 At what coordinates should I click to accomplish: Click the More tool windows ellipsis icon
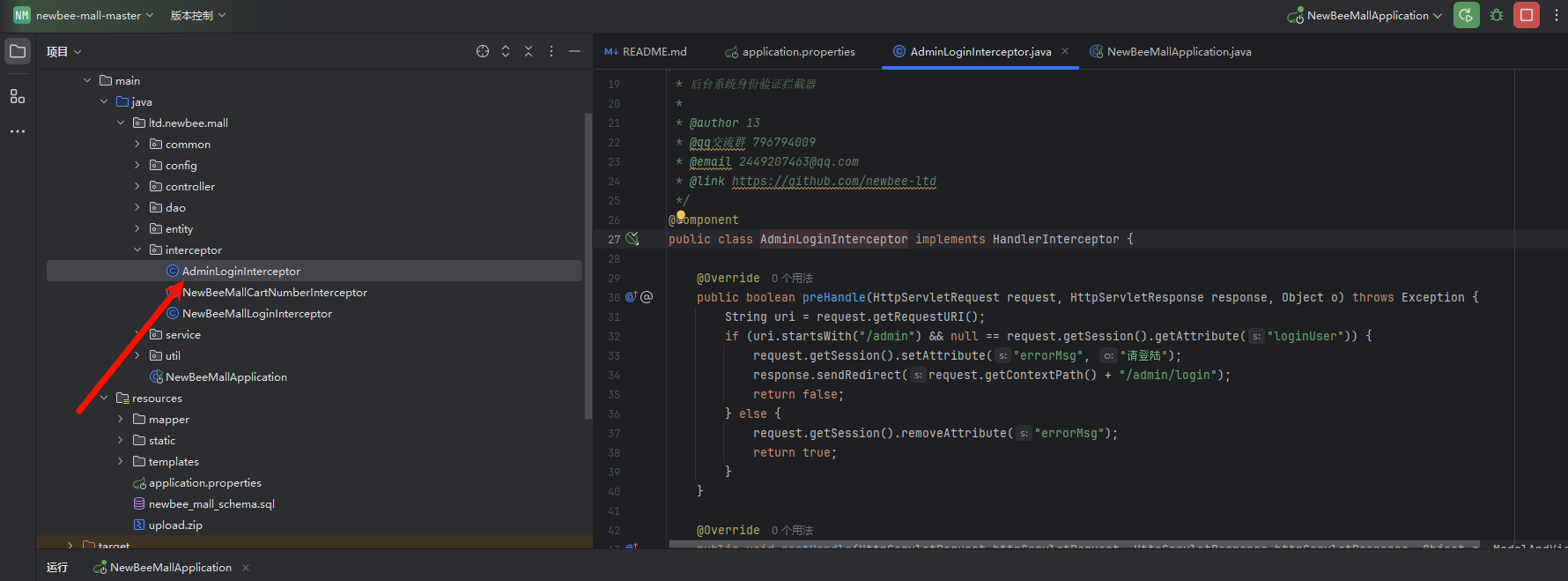[x=18, y=131]
